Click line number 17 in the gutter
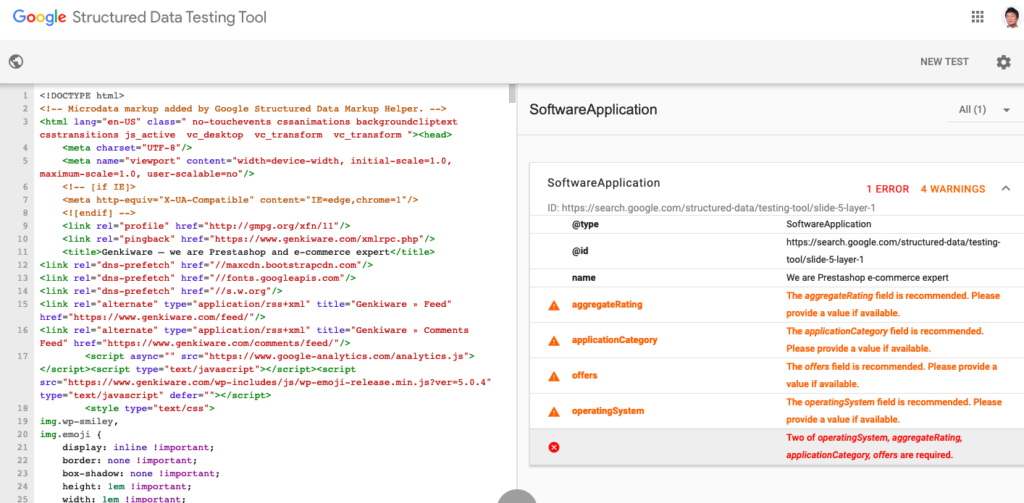Viewport: 1024px width, 503px height. 23,356
